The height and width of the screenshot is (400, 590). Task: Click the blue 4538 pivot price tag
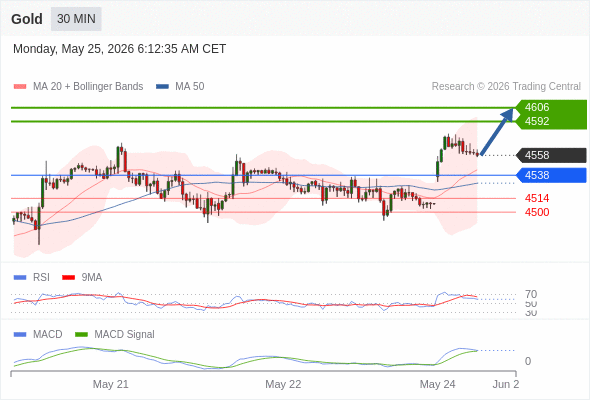[x=551, y=175]
